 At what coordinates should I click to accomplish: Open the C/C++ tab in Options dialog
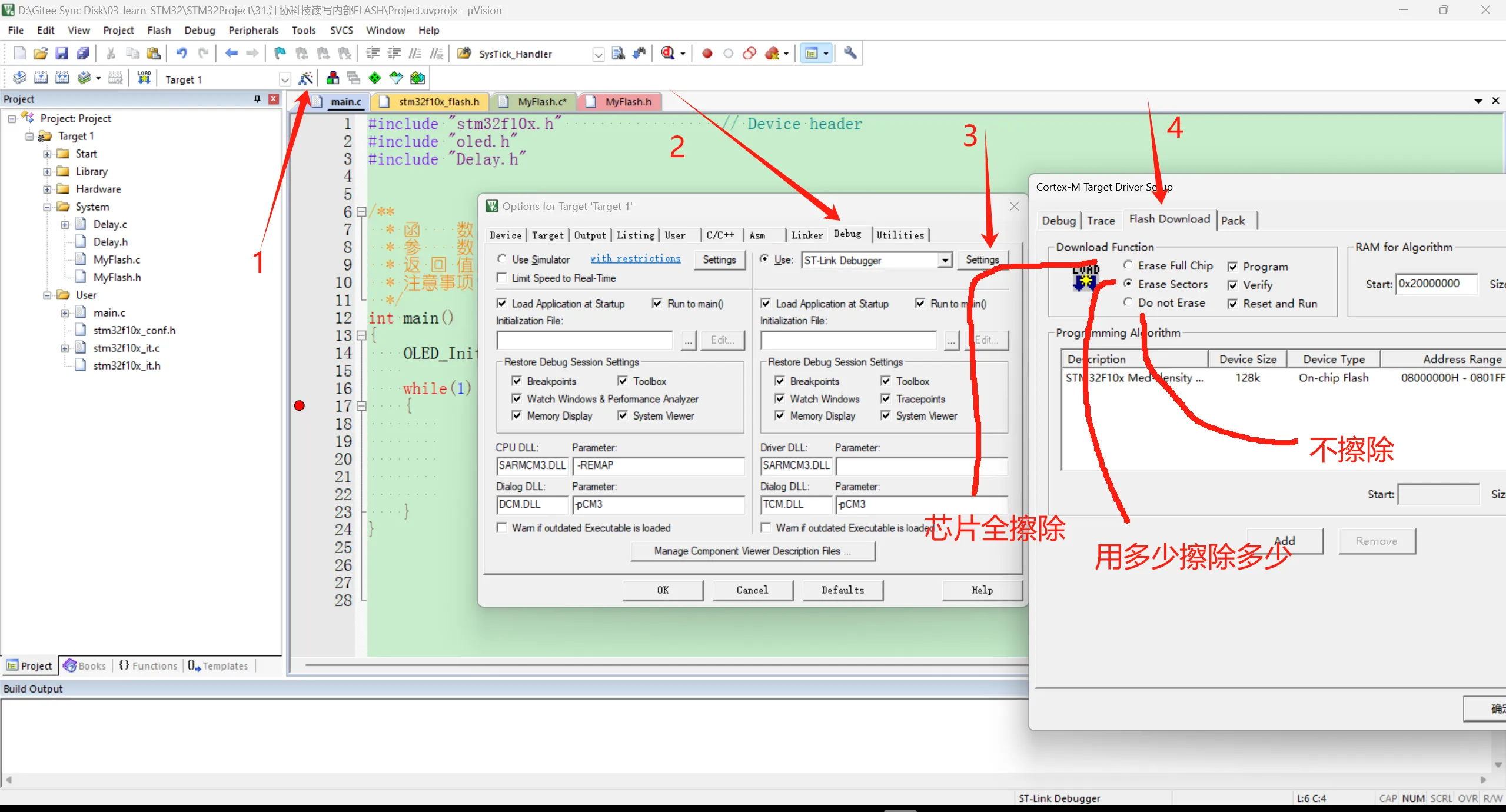[720, 235]
